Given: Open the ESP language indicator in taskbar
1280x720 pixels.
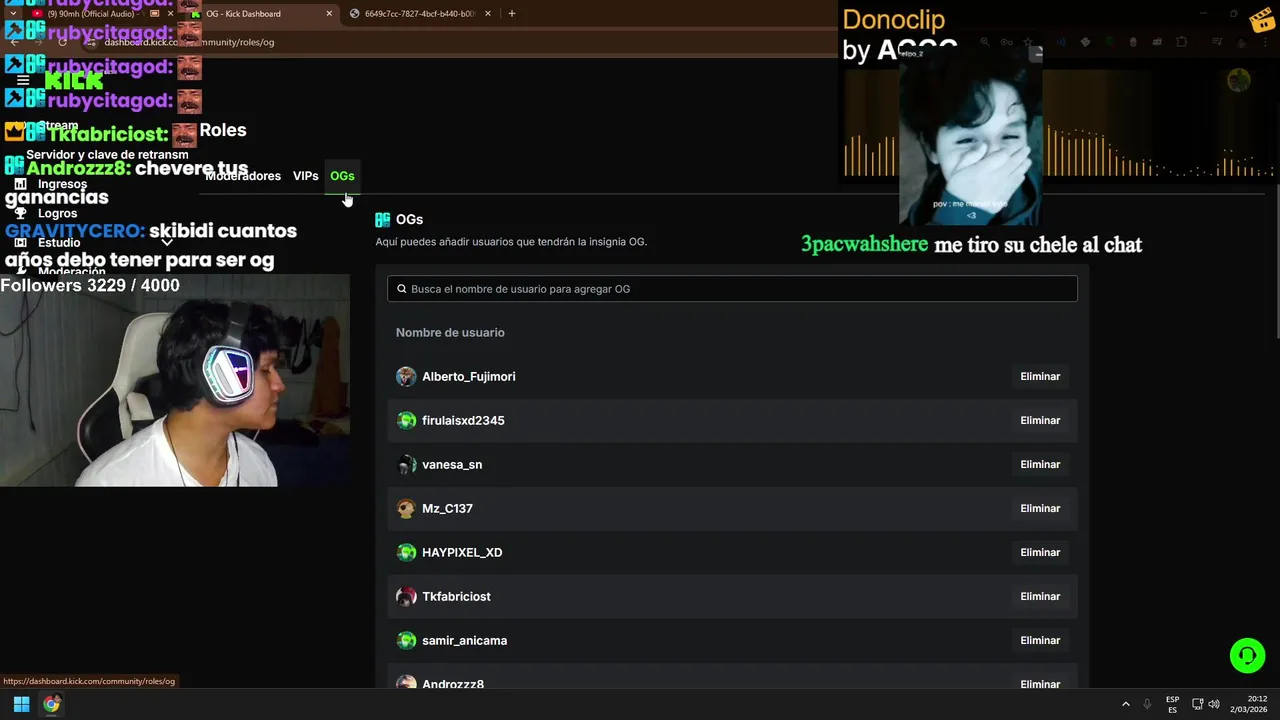Looking at the screenshot, I should [1172, 704].
